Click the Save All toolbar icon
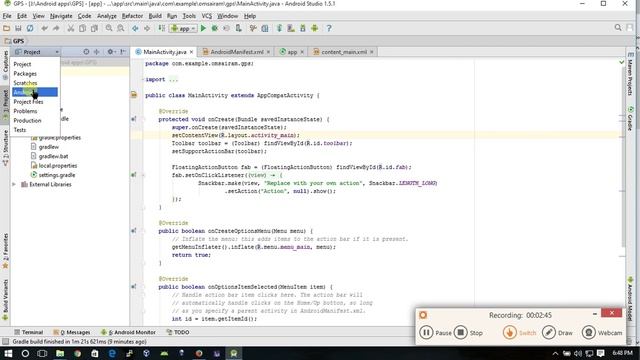 (x=18, y=28)
